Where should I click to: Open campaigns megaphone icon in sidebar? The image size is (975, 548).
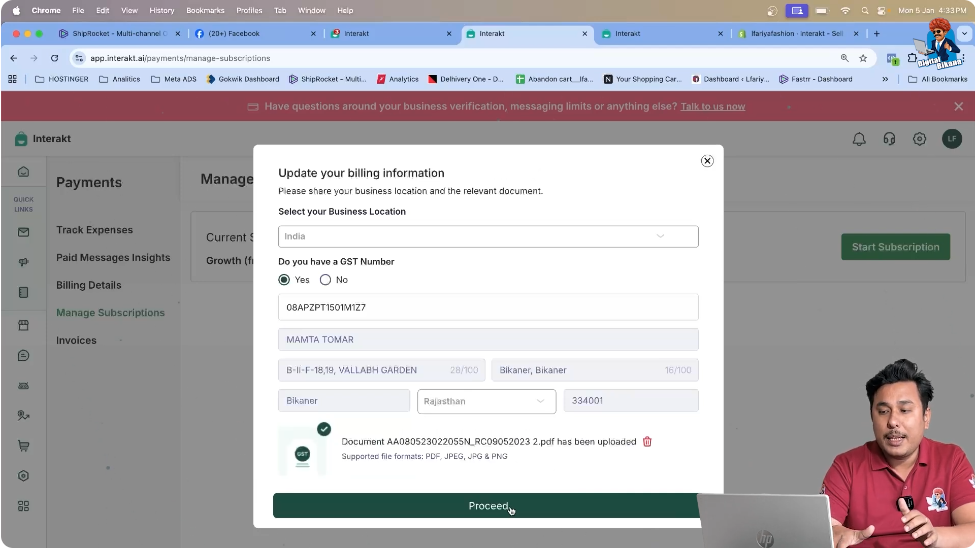24,262
